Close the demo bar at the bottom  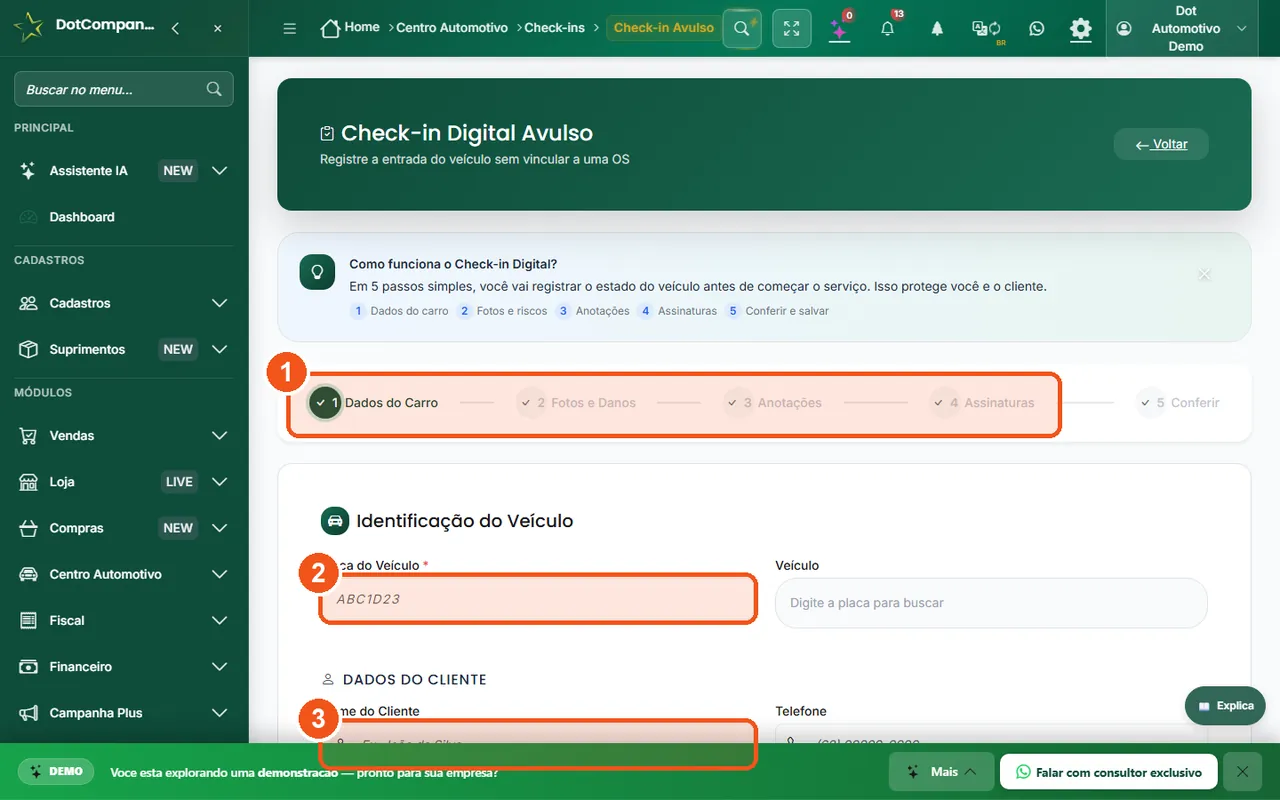coord(1242,772)
